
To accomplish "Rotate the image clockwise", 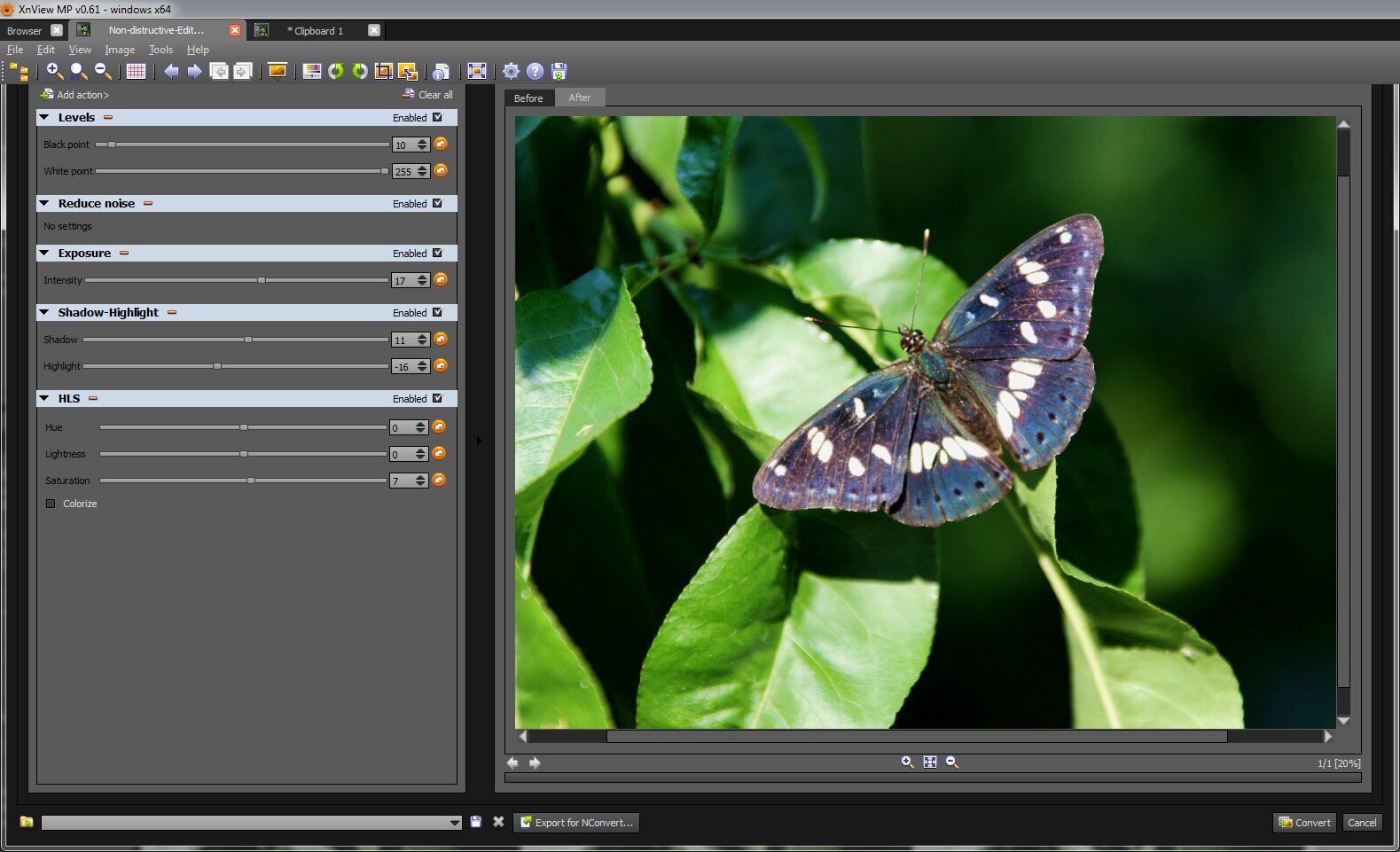I will 360,71.
